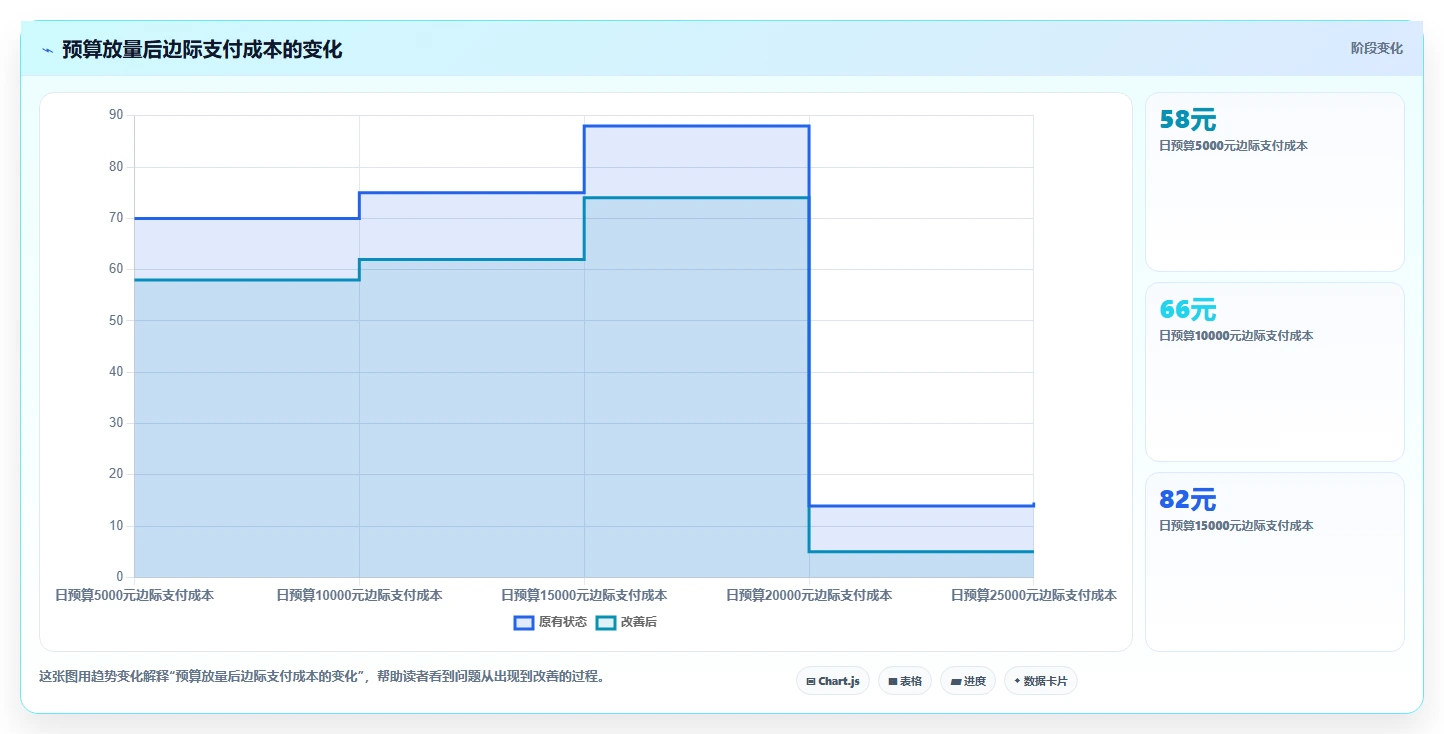Click the card caption 日预算15000元边际支付成本

(x=1236, y=526)
